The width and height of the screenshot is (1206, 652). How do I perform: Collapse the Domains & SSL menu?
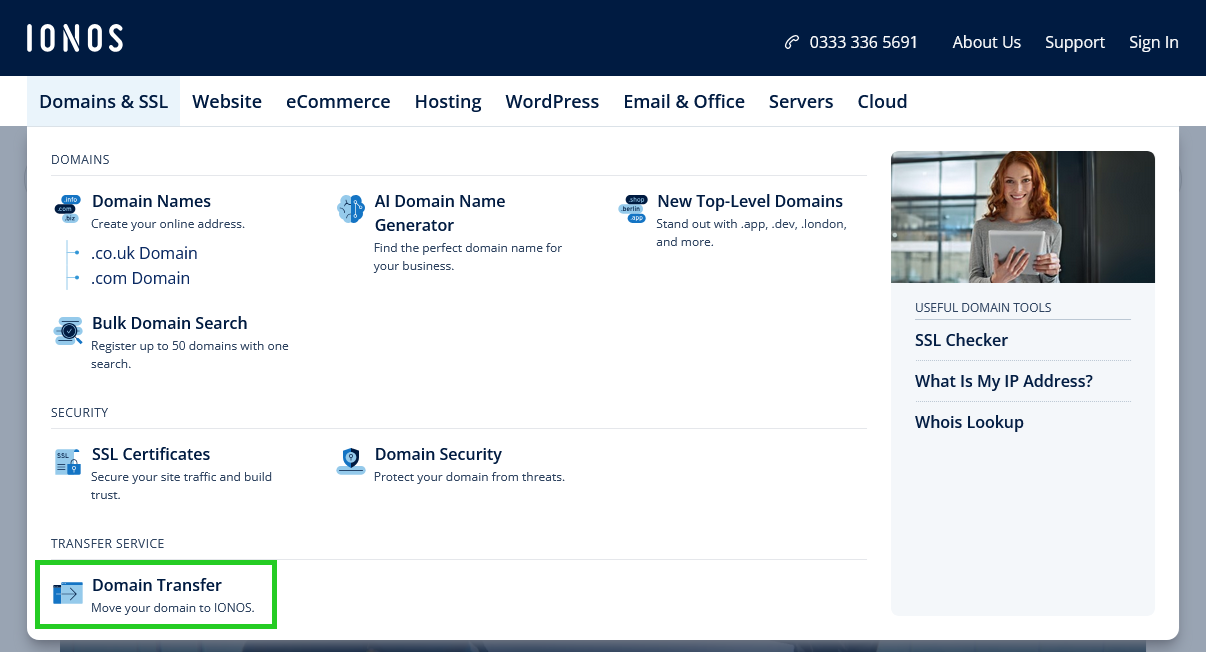point(103,101)
